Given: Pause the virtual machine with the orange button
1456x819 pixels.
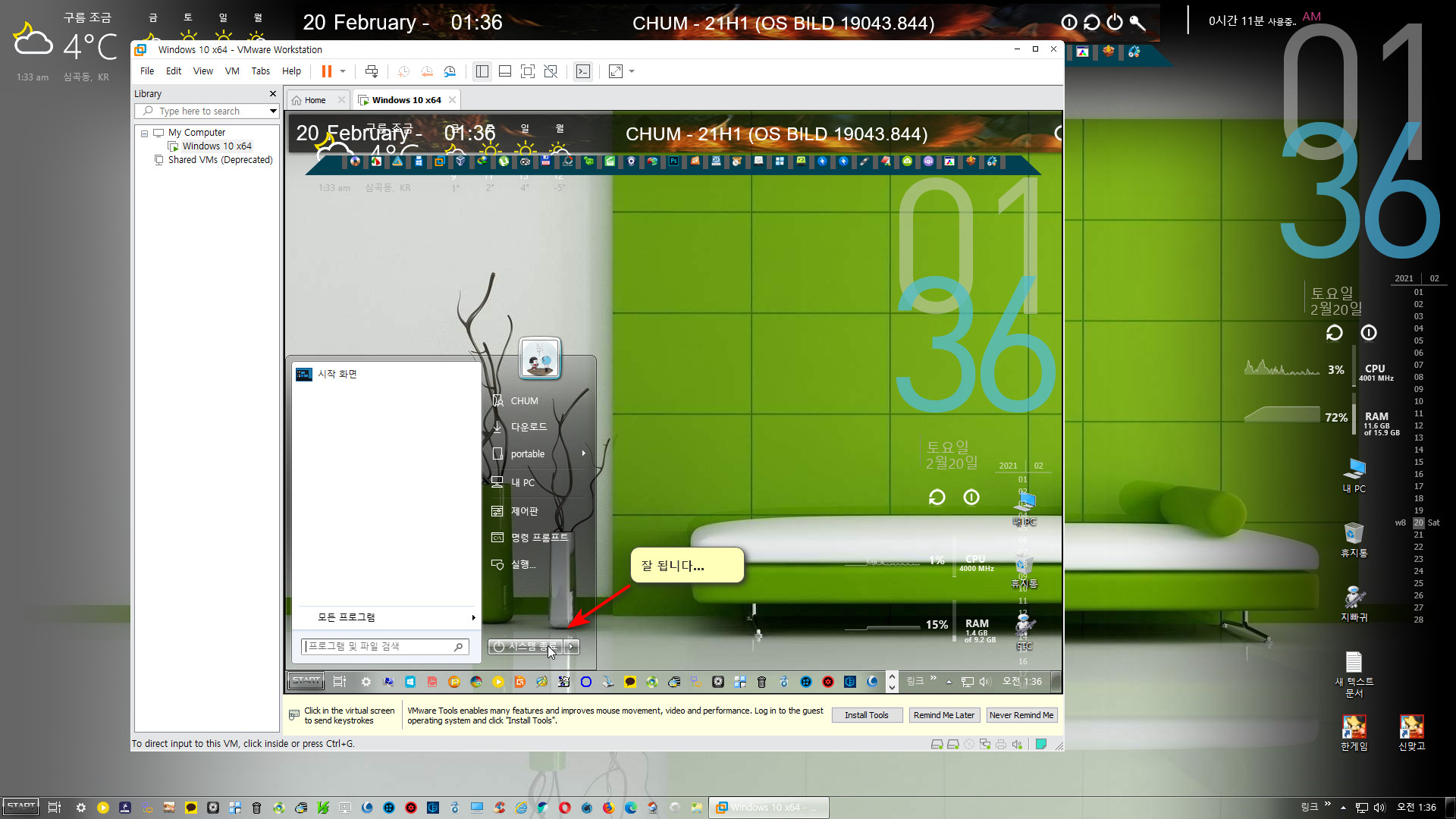Looking at the screenshot, I should tap(327, 71).
